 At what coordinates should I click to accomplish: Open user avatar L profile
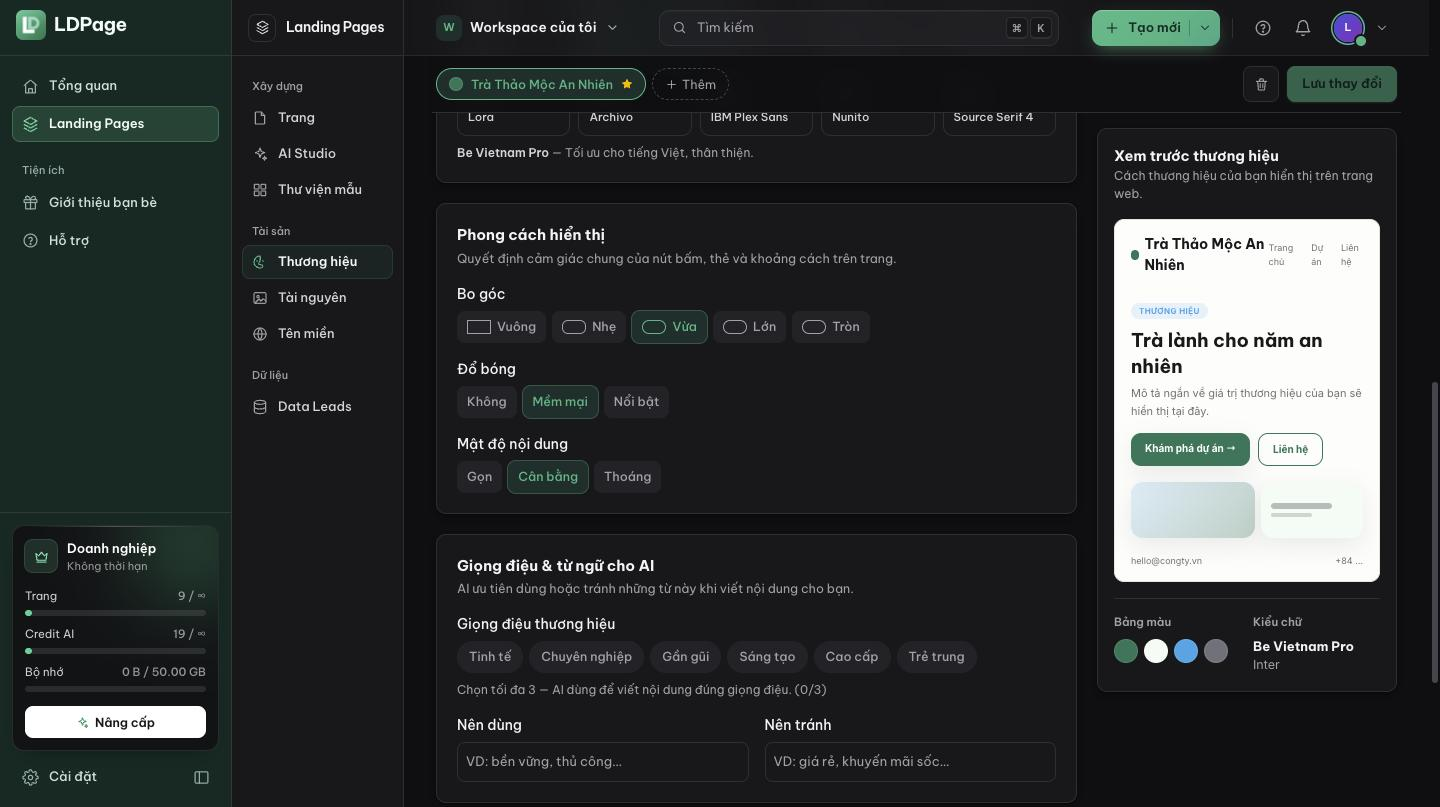click(x=1348, y=28)
